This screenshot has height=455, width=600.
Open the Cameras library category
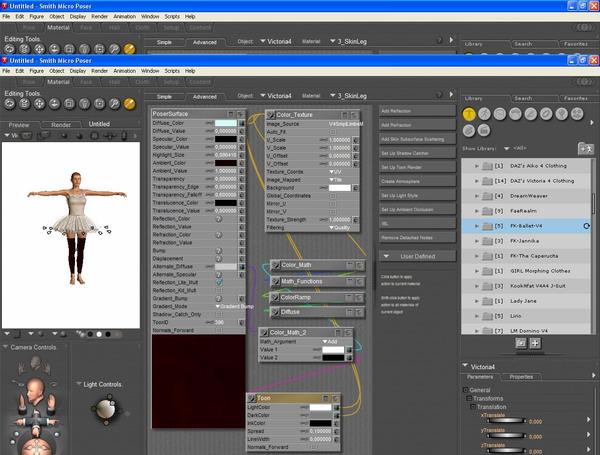point(577,114)
